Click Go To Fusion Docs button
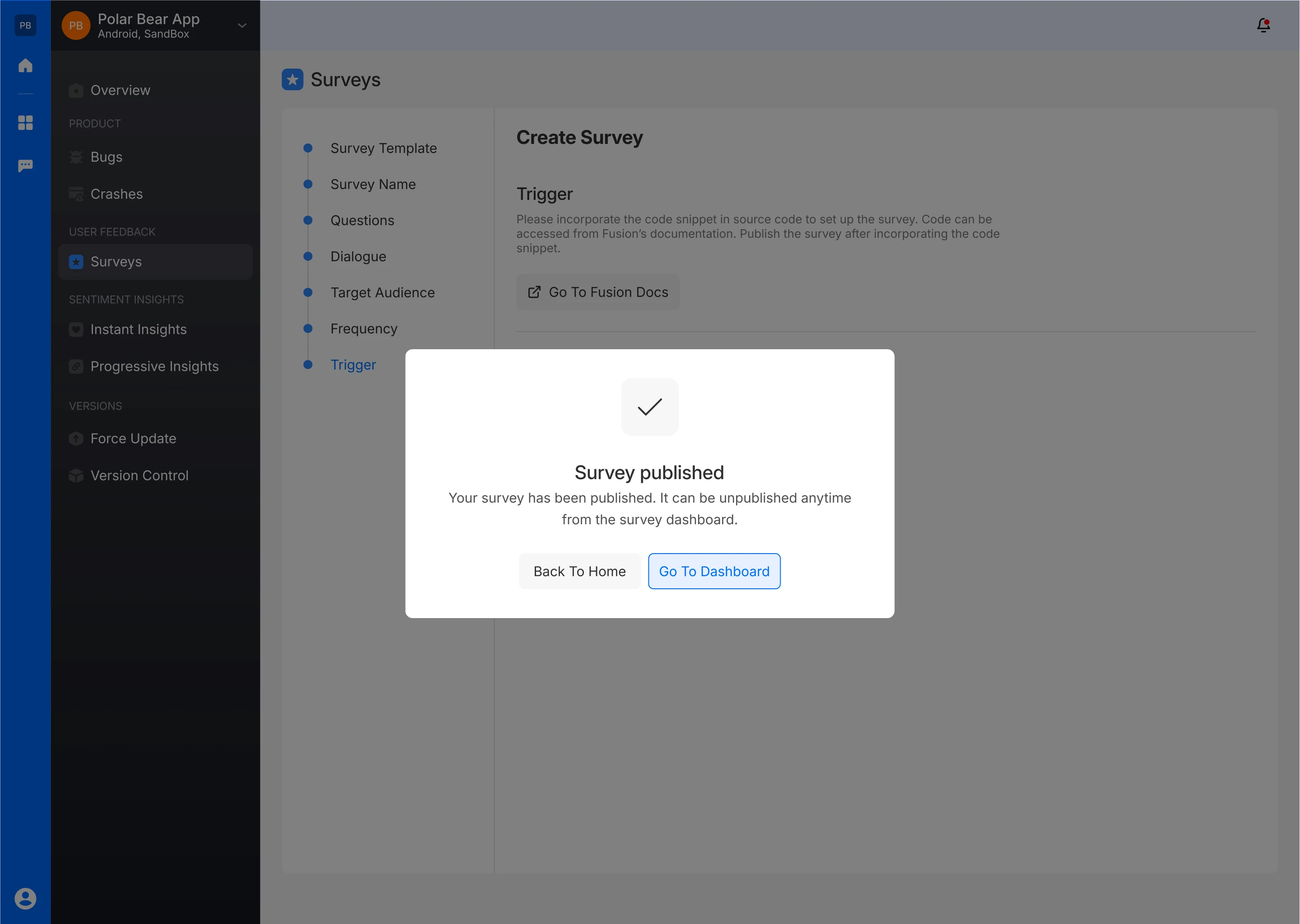The height and width of the screenshot is (924, 1300). (x=597, y=292)
